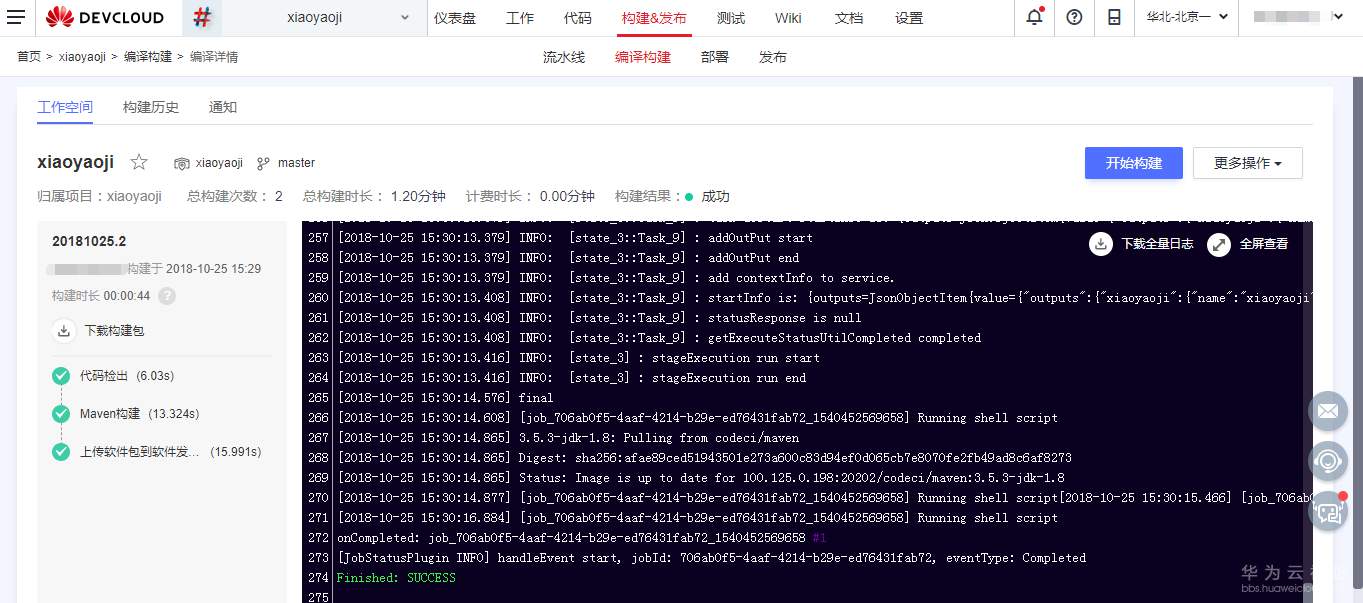Viewport: 1363px width, 603px height.
Task: Star the xiaoyaoji project favorite icon
Action: [138, 160]
